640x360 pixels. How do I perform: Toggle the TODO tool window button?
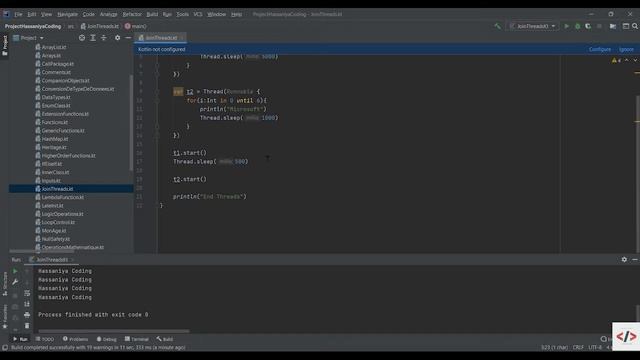tap(45, 339)
